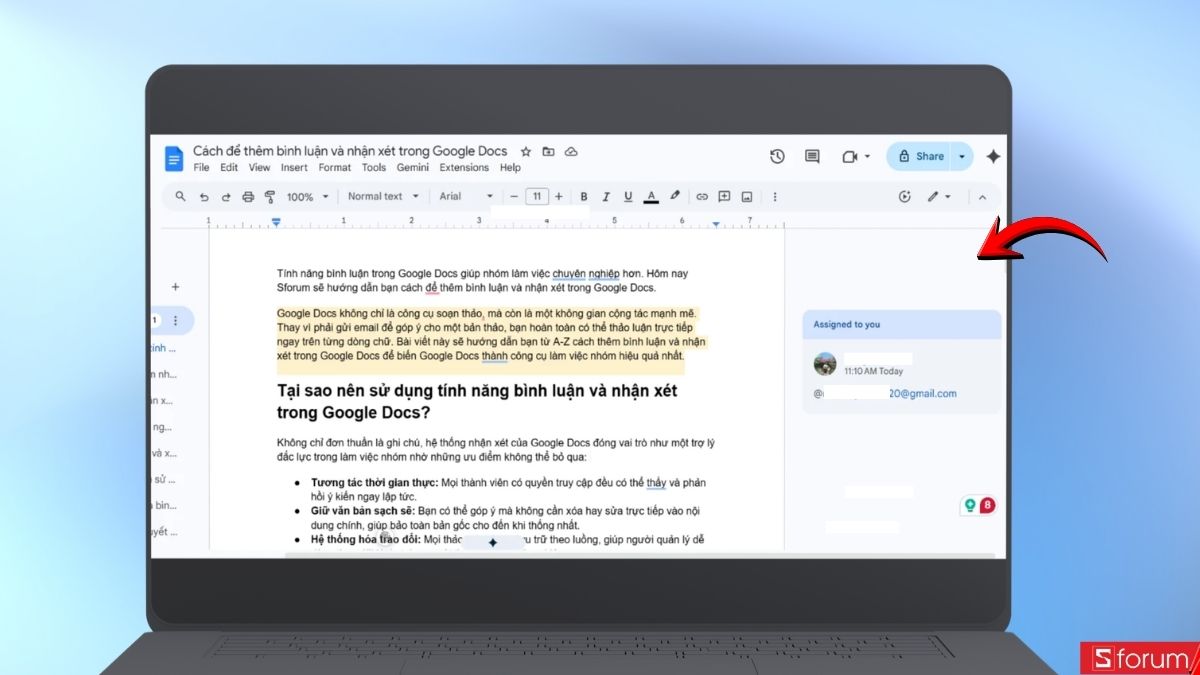This screenshot has height=675, width=1200.
Task: Open the Gemini menu
Action: pos(413,168)
